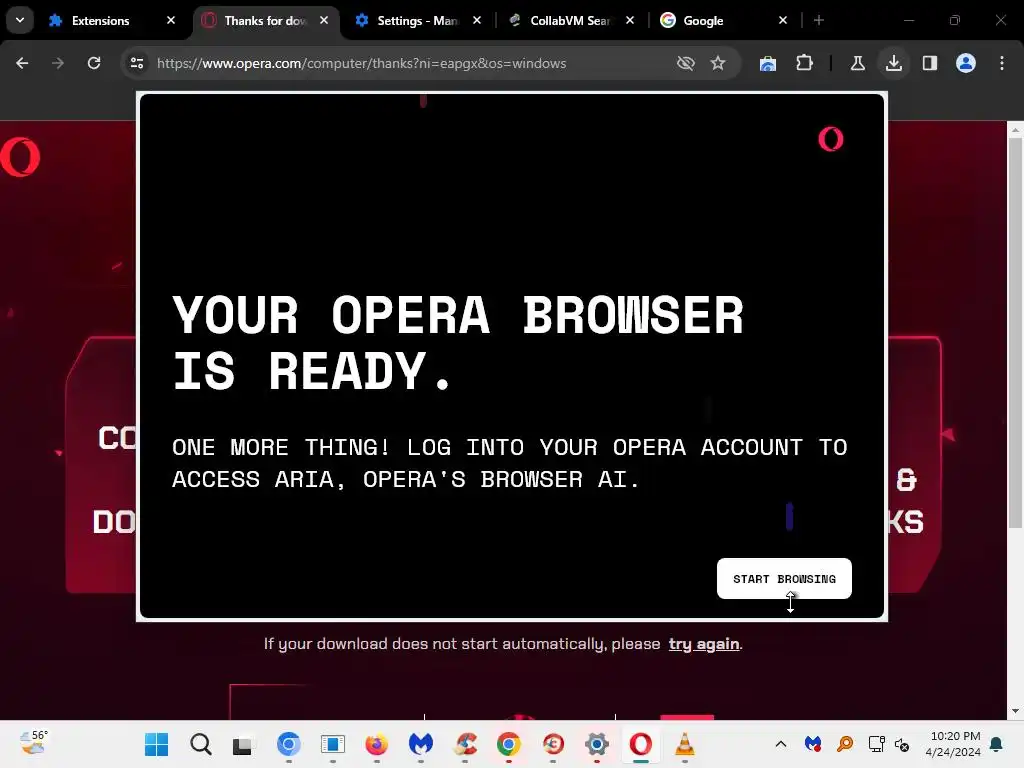Screen dimensions: 1024x768
Task: Close the Google tab
Action: click(783, 20)
